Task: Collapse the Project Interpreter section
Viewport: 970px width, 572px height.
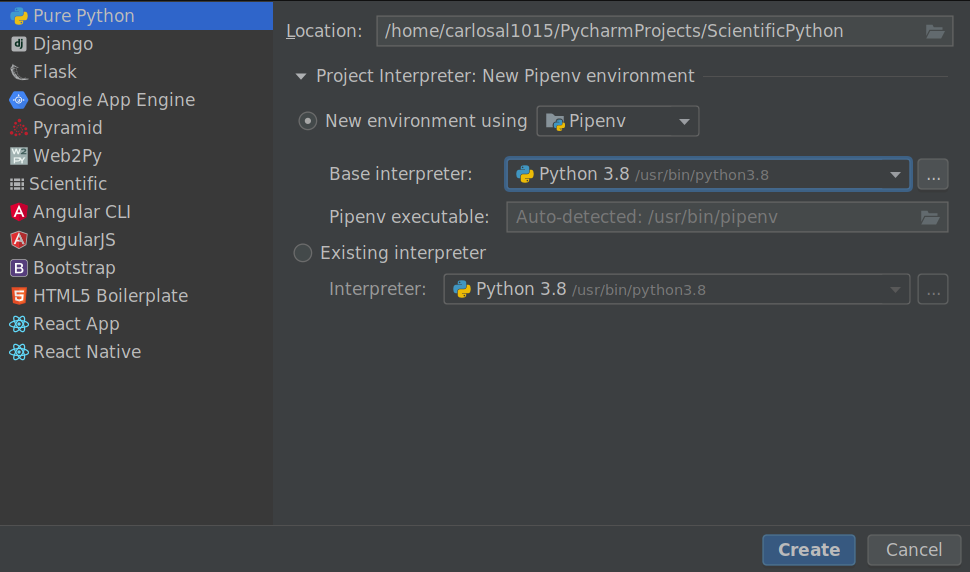Action: [301, 77]
